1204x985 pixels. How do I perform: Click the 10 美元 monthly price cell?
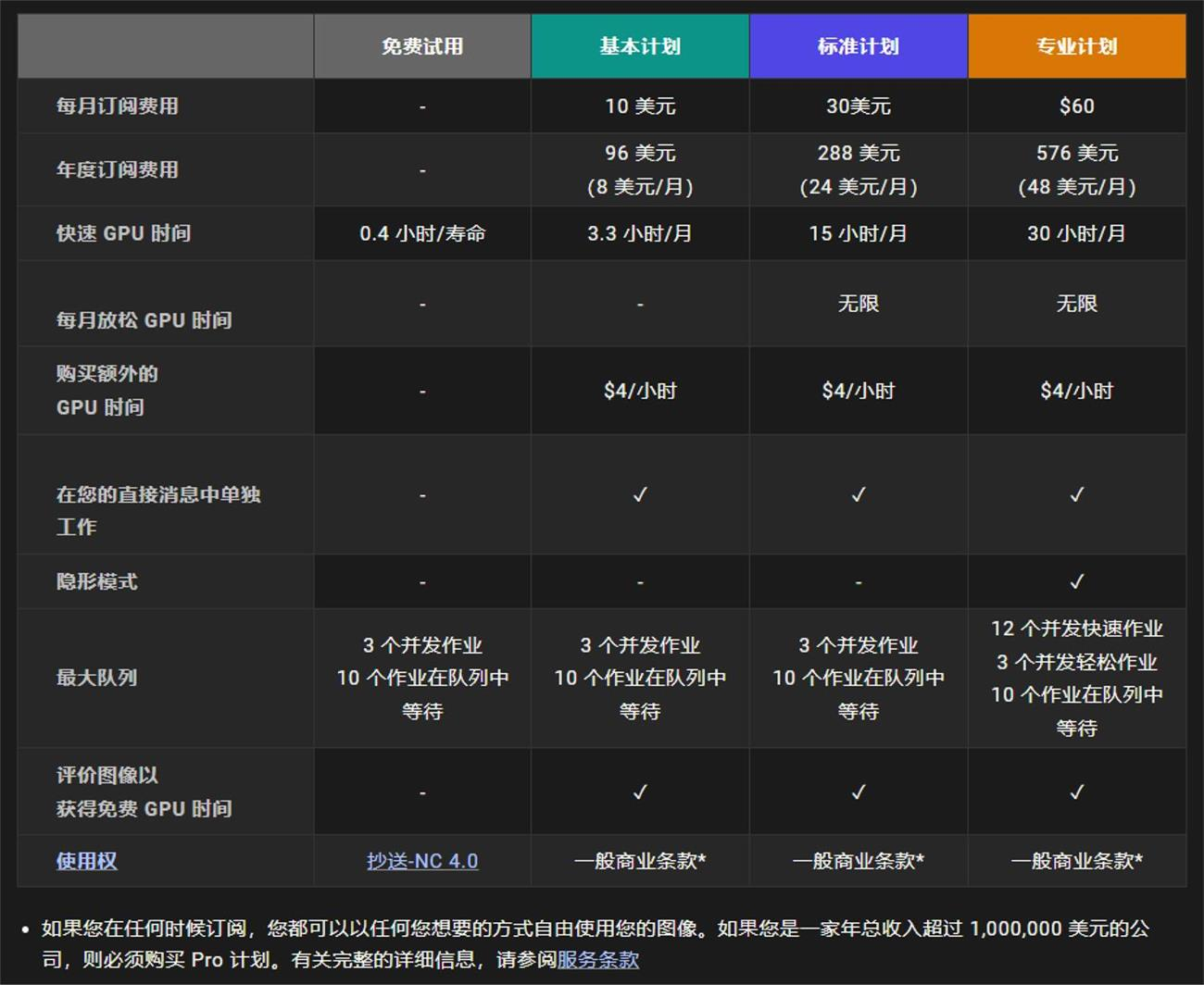[640, 106]
